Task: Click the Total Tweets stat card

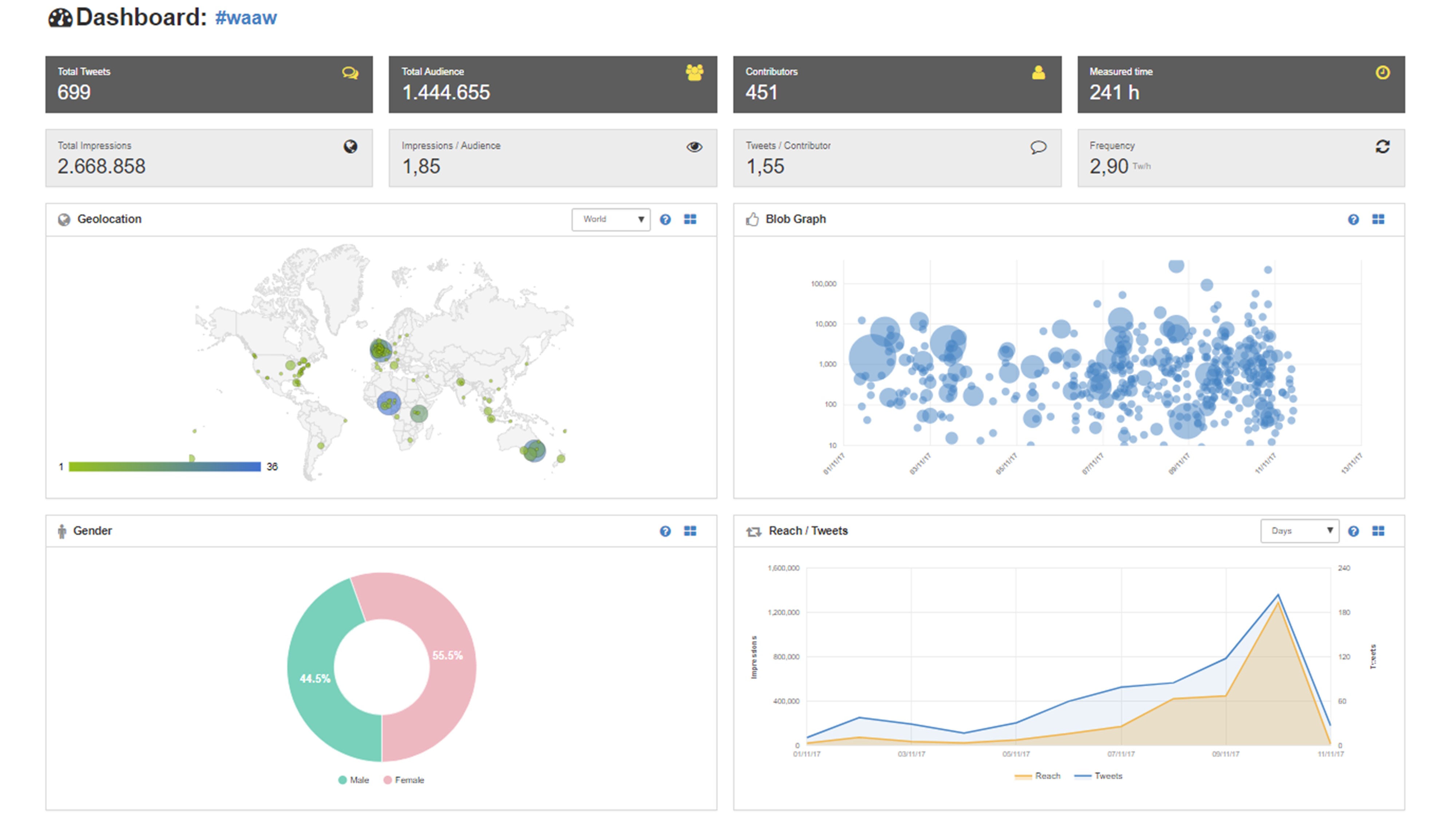Action: click(x=209, y=84)
